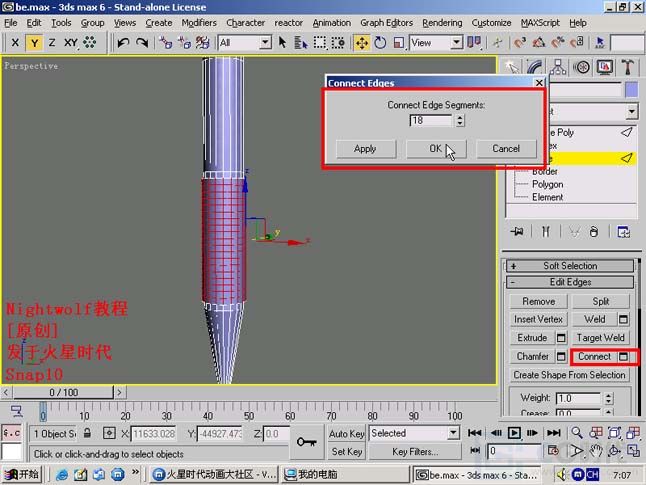Toggle Window/Crossing selection icon

point(338,42)
